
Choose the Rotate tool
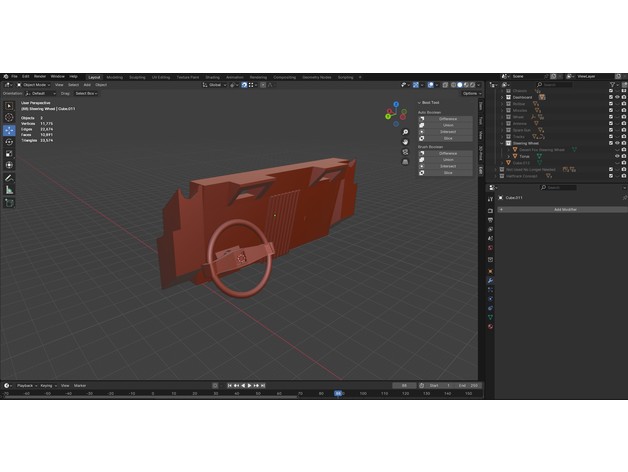tap(10, 142)
